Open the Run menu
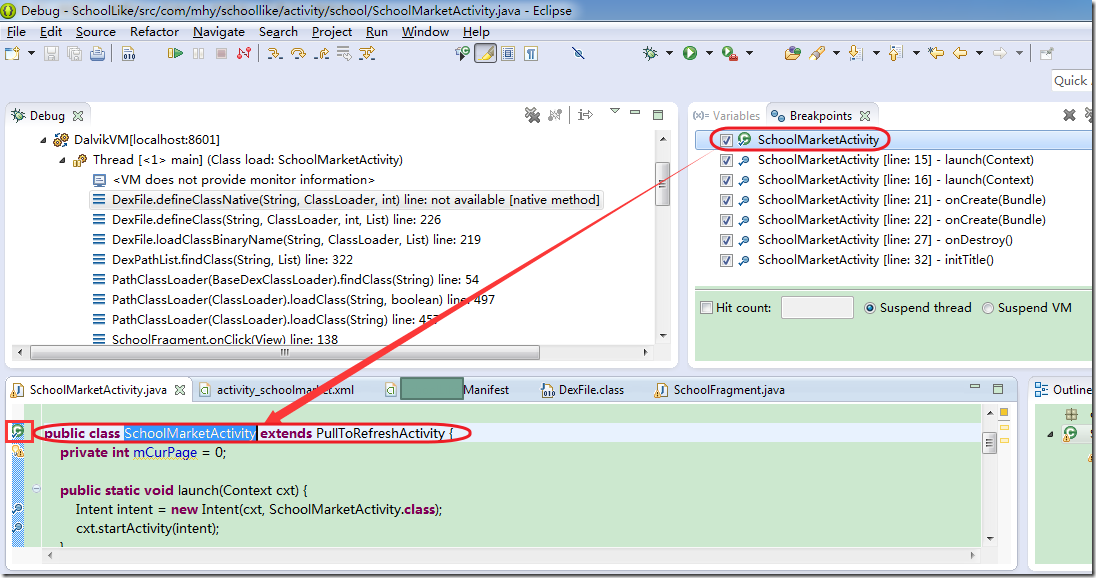 (377, 31)
